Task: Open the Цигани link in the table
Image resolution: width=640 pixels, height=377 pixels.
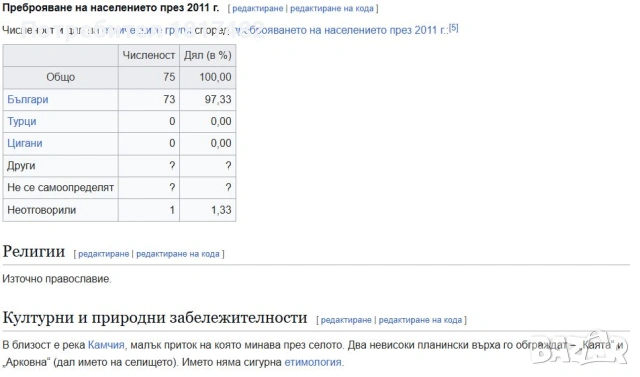Action: [x=25, y=144]
